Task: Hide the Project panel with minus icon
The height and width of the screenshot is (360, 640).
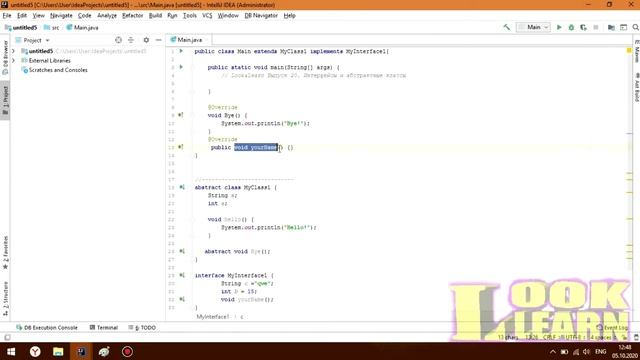Action: point(158,40)
